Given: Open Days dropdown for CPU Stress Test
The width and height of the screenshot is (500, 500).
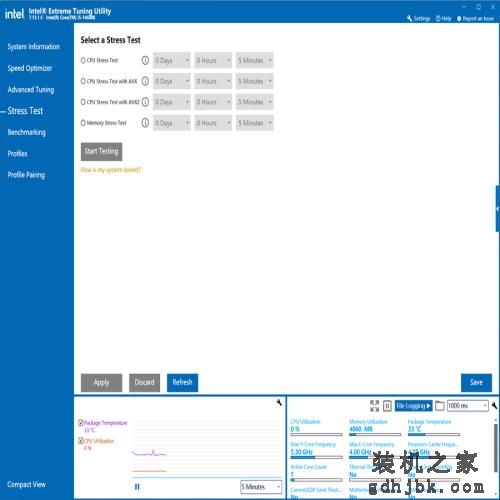Looking at the screenshot, I should [x=172, y=60].
